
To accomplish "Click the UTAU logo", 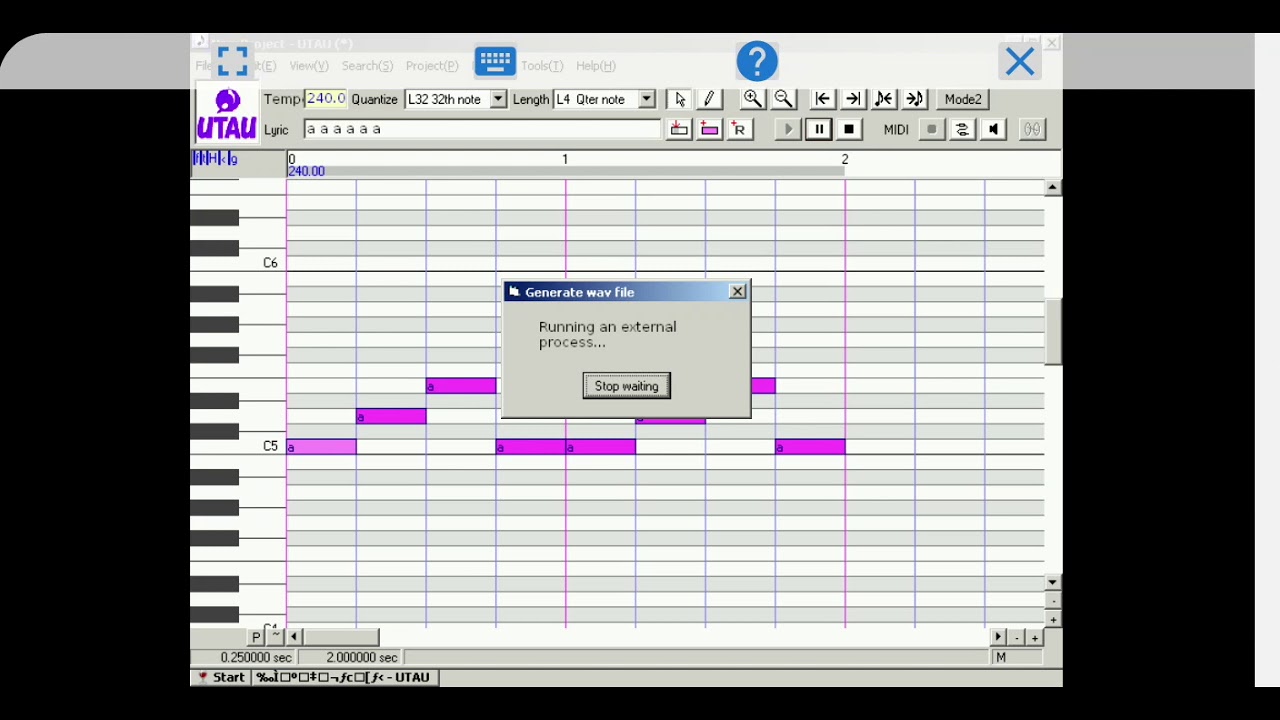I will 227,114.
